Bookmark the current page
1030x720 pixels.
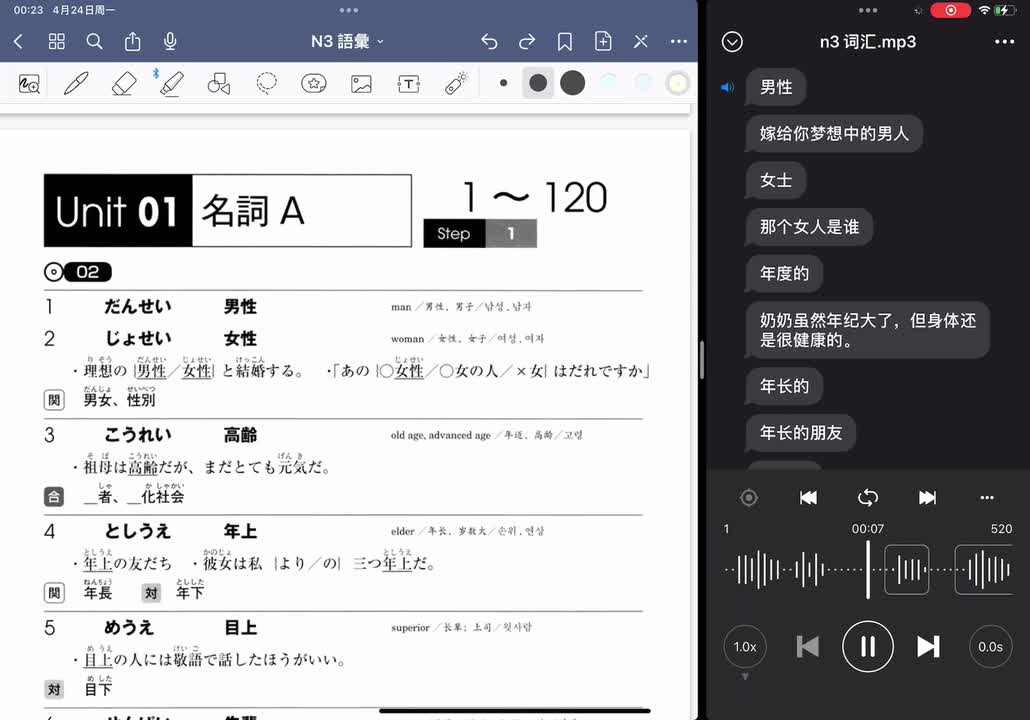point(564,41)
